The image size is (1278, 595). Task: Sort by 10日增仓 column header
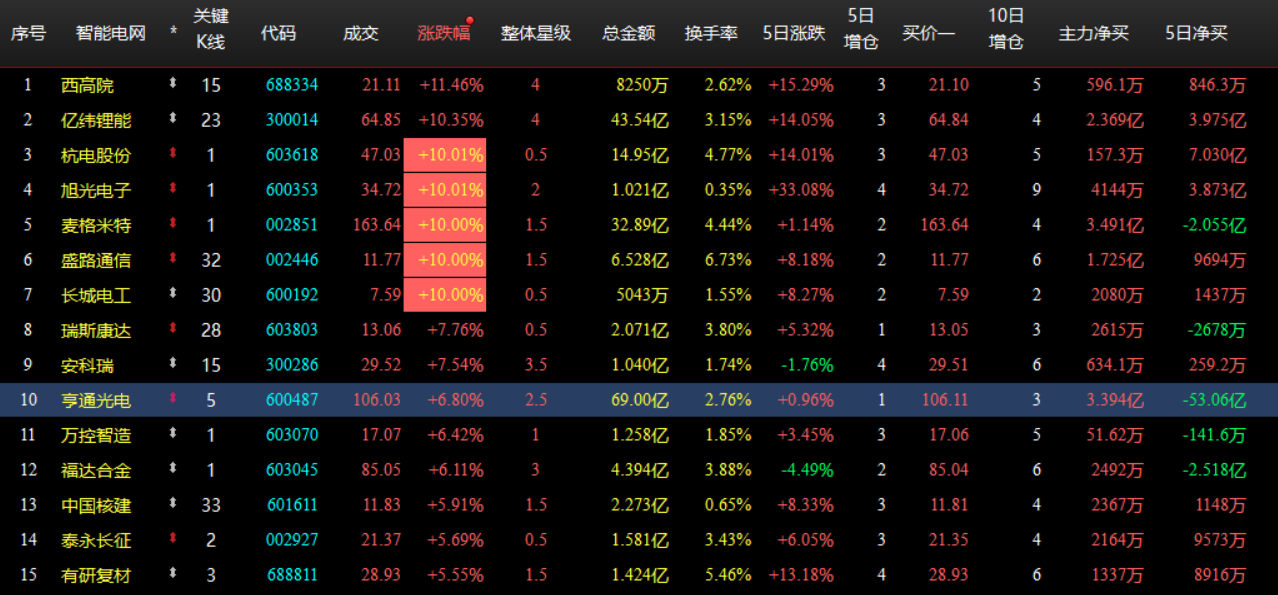coord(1006,30)
